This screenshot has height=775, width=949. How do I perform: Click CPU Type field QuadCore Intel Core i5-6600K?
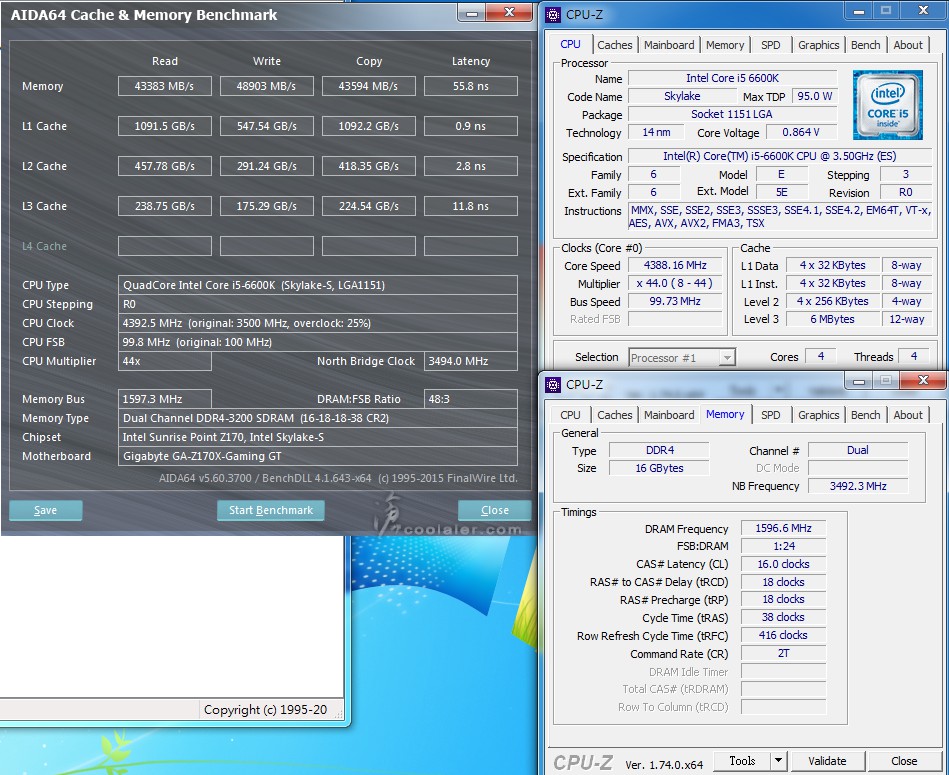318,285
